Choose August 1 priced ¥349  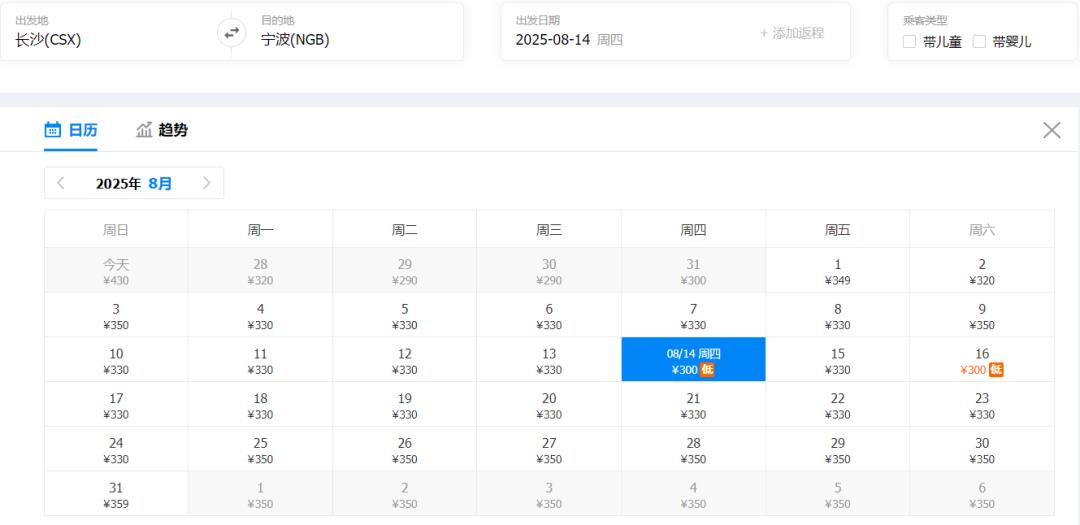pos(838,270)
